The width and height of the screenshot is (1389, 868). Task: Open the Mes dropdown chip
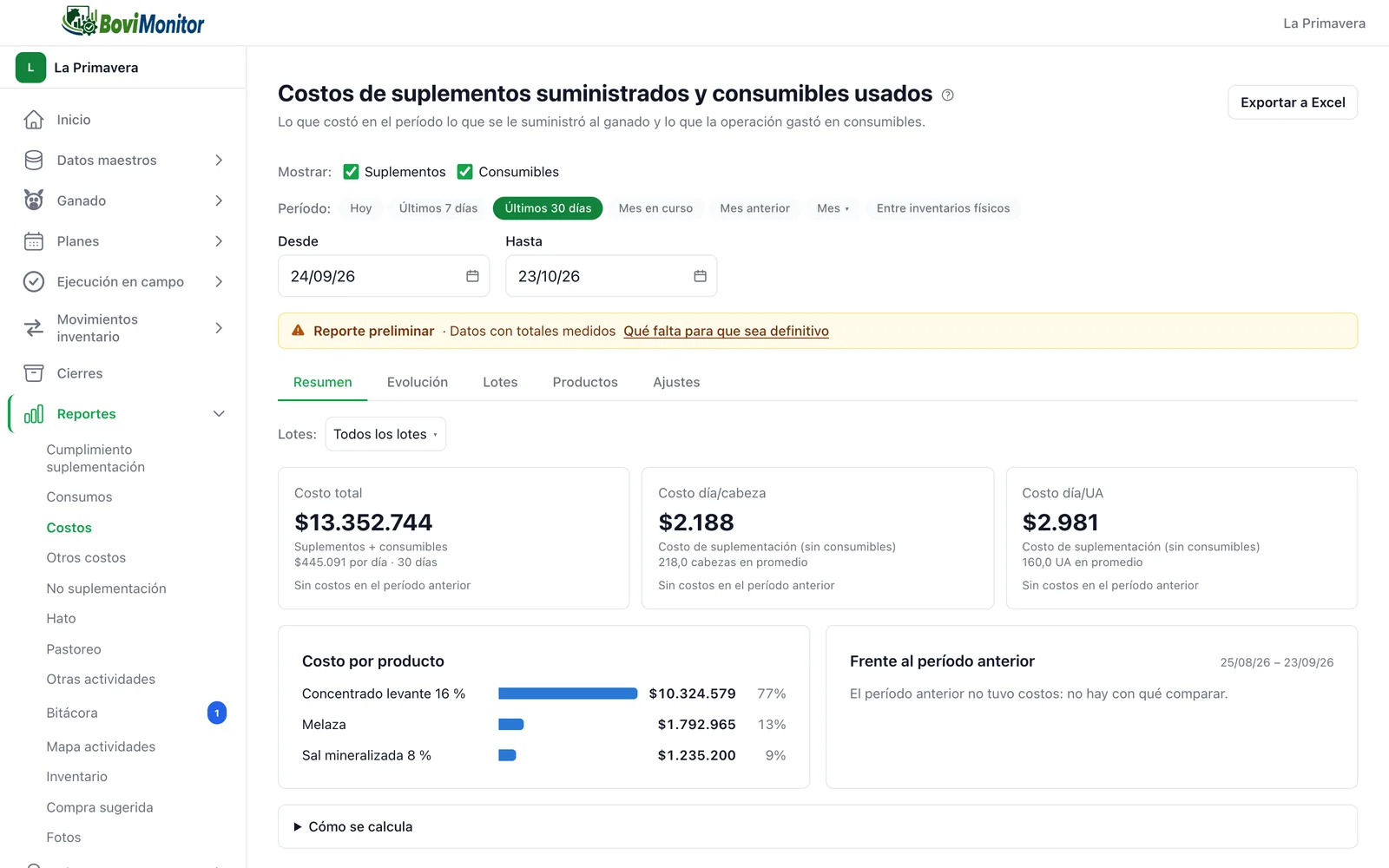(x=833, y=208)
